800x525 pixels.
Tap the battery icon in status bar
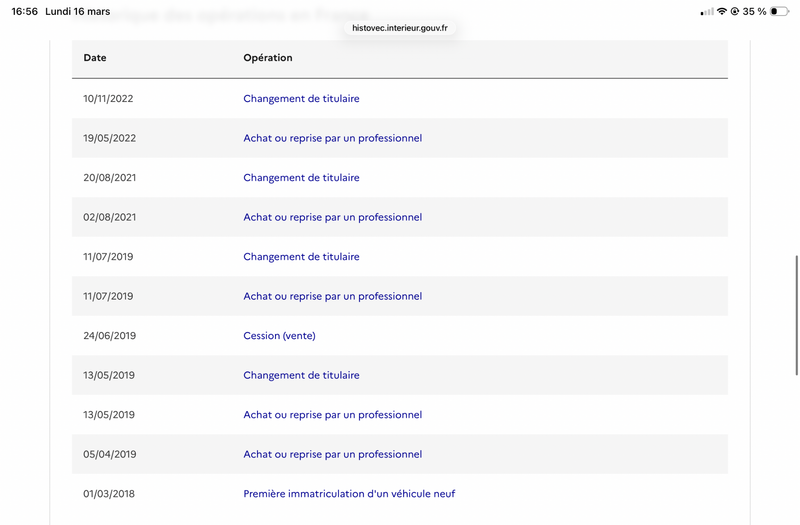[x=779, y=11]
